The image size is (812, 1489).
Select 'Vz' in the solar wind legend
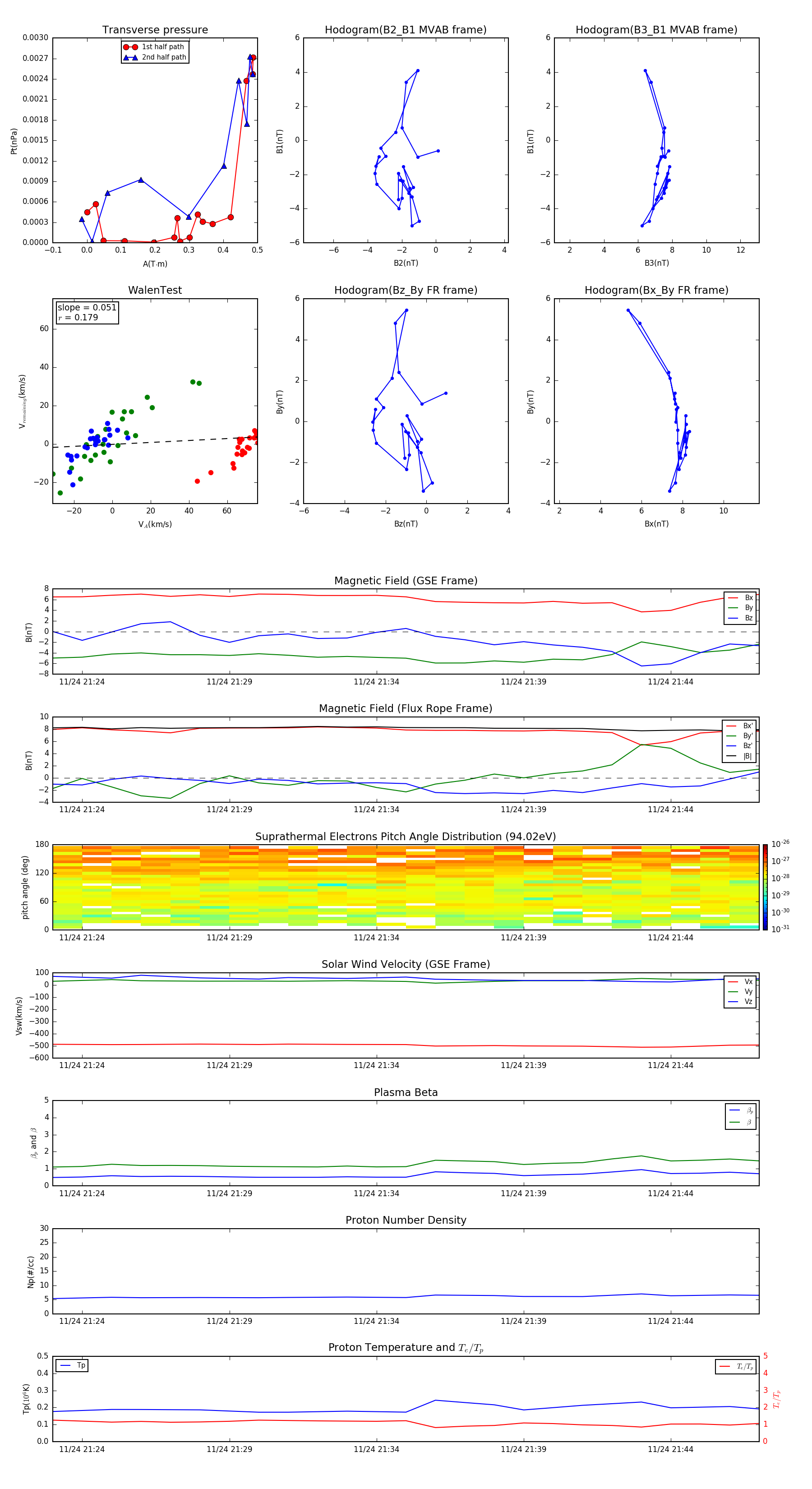coord(740,1002)
